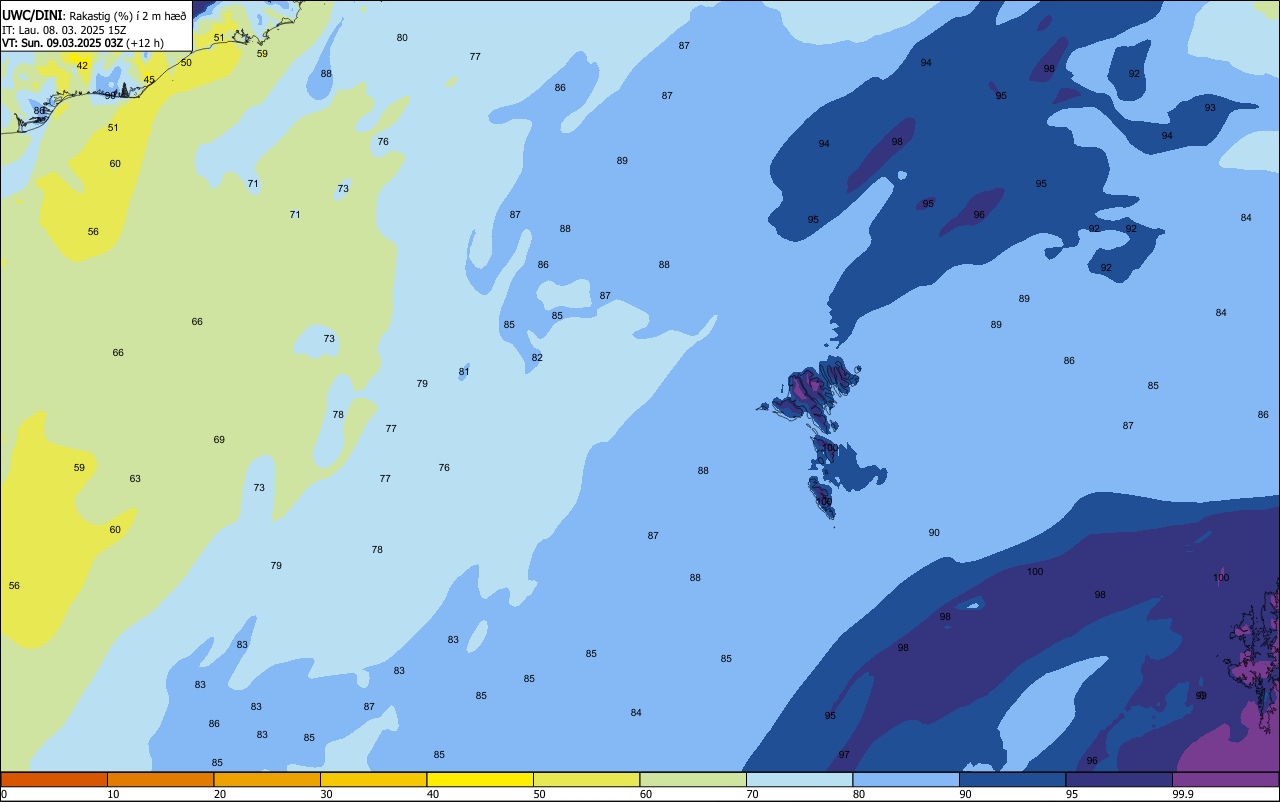Click the map value '99' near the right coast
1280x802 pixels.
click(x=1201, y=696)
